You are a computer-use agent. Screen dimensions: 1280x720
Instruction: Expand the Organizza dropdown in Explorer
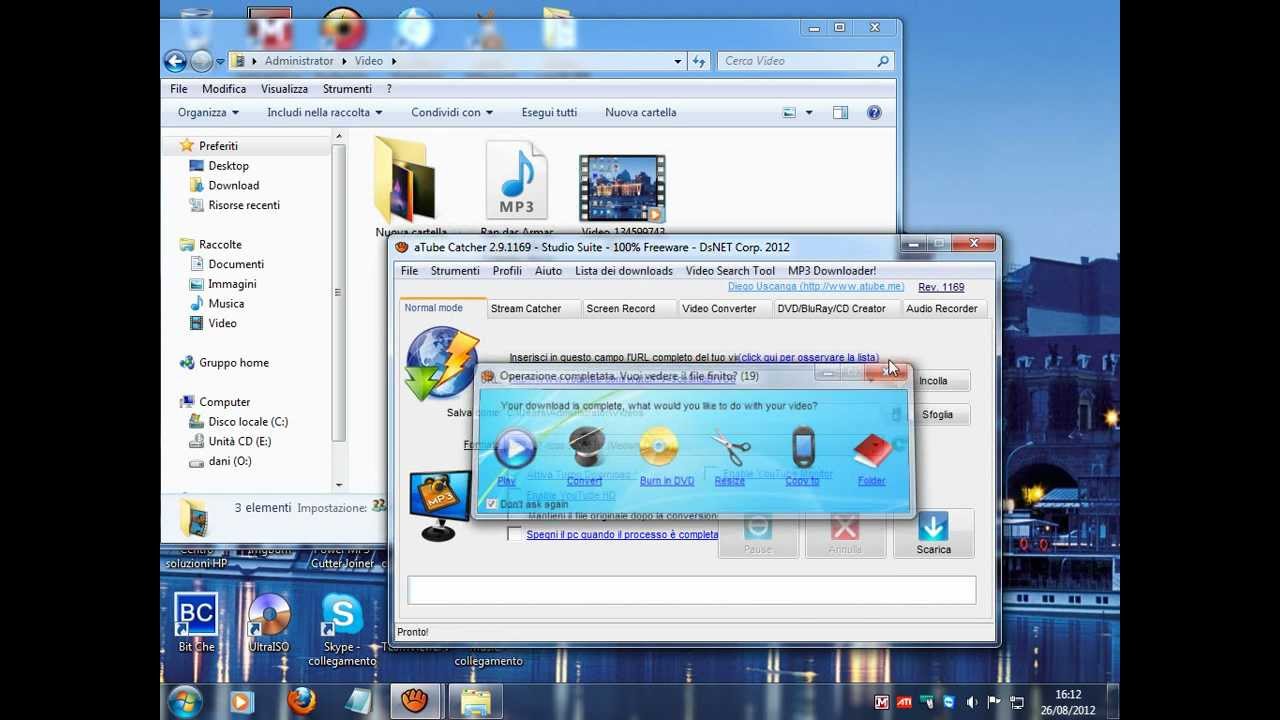point(208,113)
